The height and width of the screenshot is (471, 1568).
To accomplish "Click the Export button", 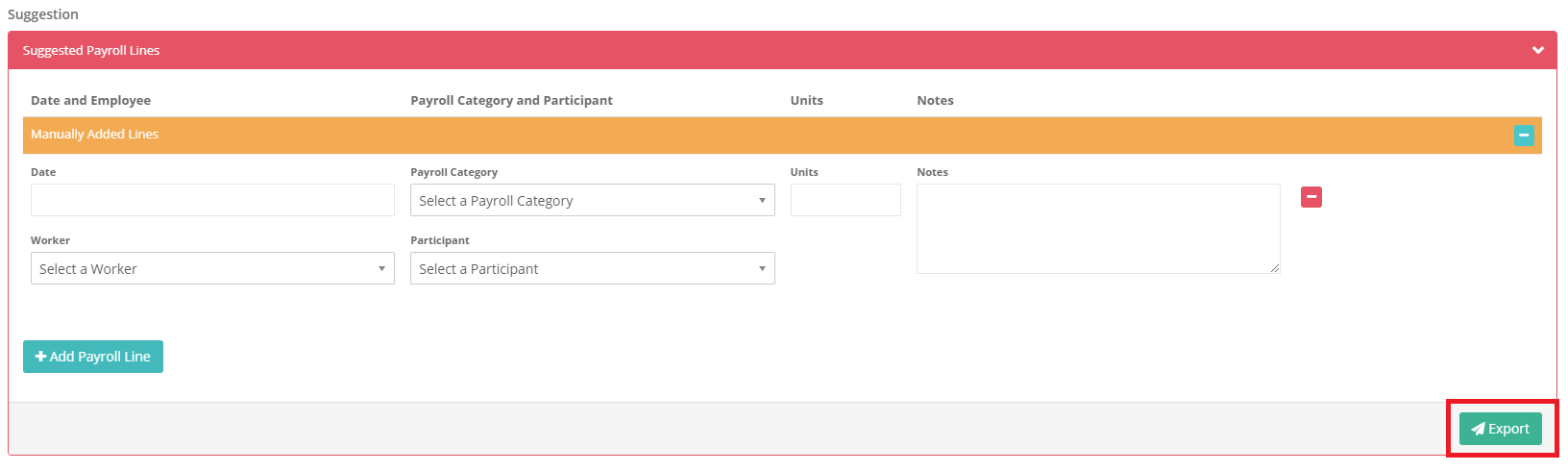I will [1501, 429].
